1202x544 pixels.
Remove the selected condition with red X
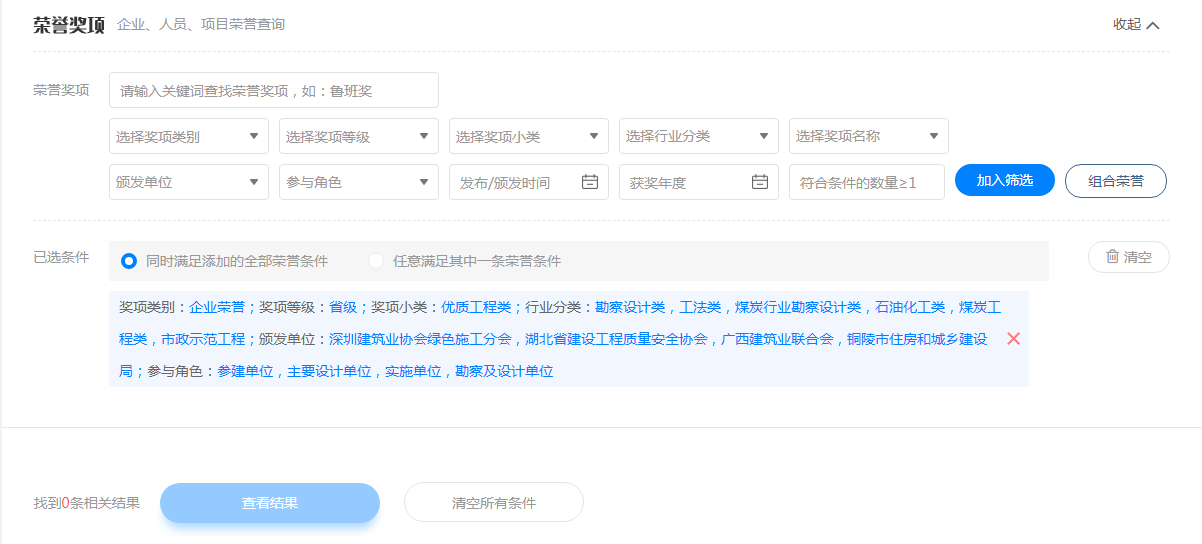(1013, 339)
